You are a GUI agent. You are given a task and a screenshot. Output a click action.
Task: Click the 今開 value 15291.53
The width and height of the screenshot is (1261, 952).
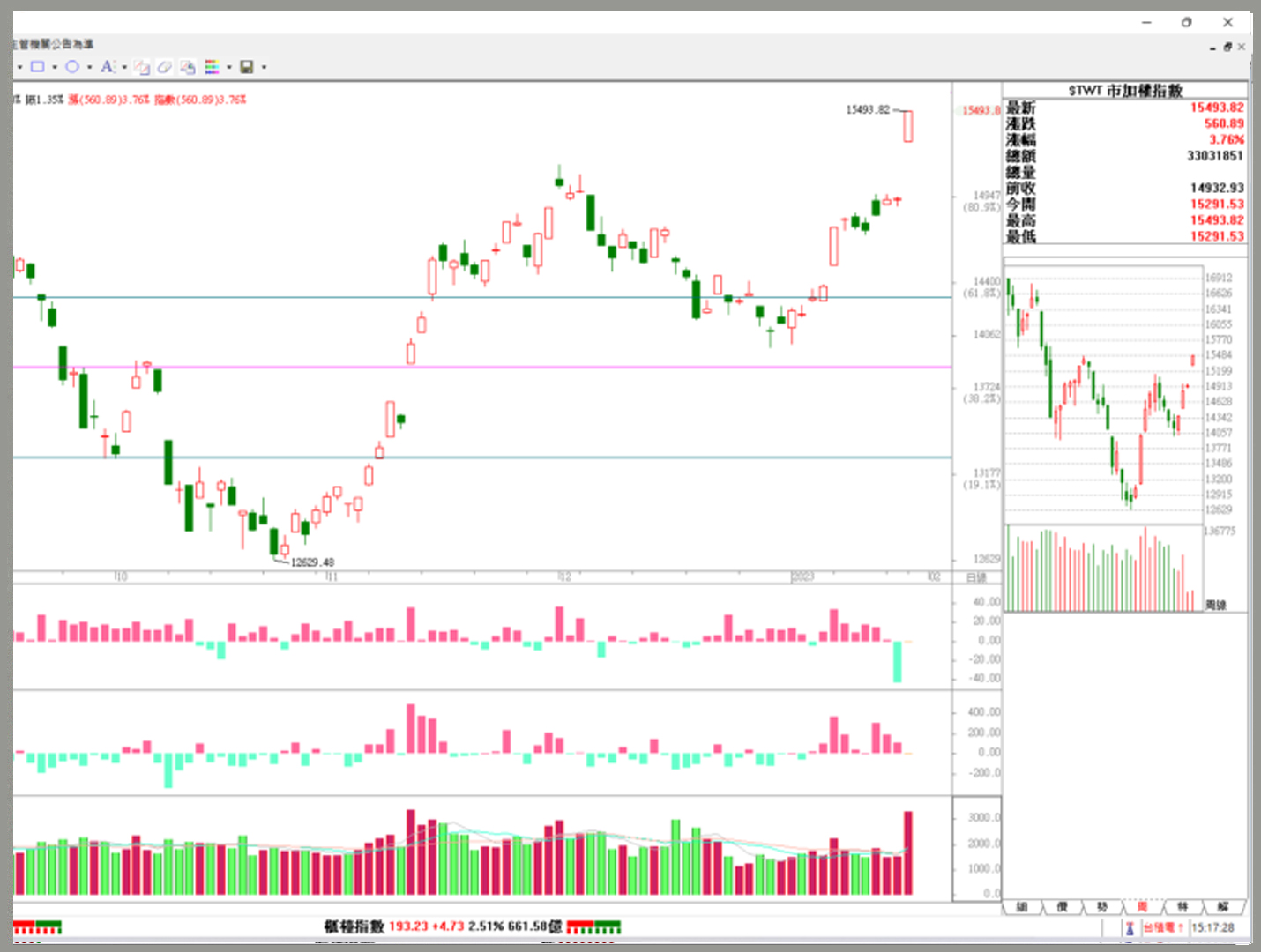1217,205
